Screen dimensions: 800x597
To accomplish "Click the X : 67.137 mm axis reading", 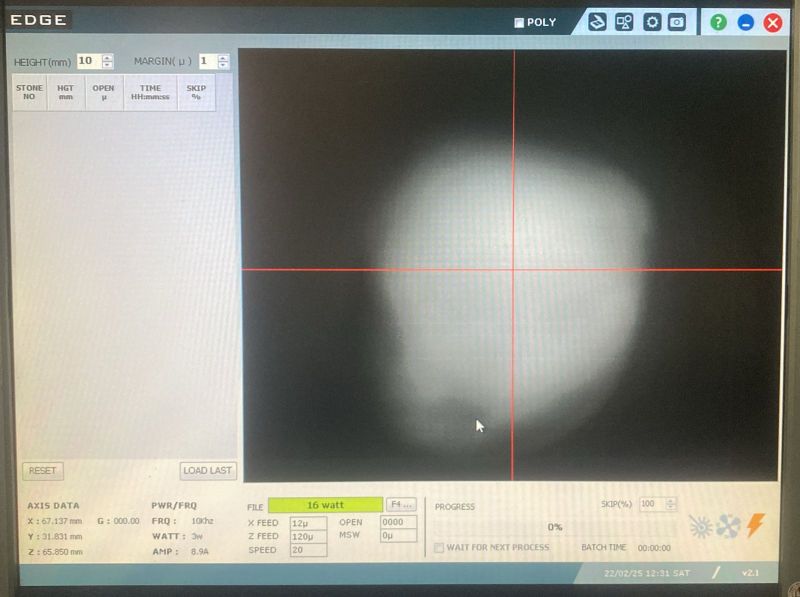I will (x=55, y=521).
